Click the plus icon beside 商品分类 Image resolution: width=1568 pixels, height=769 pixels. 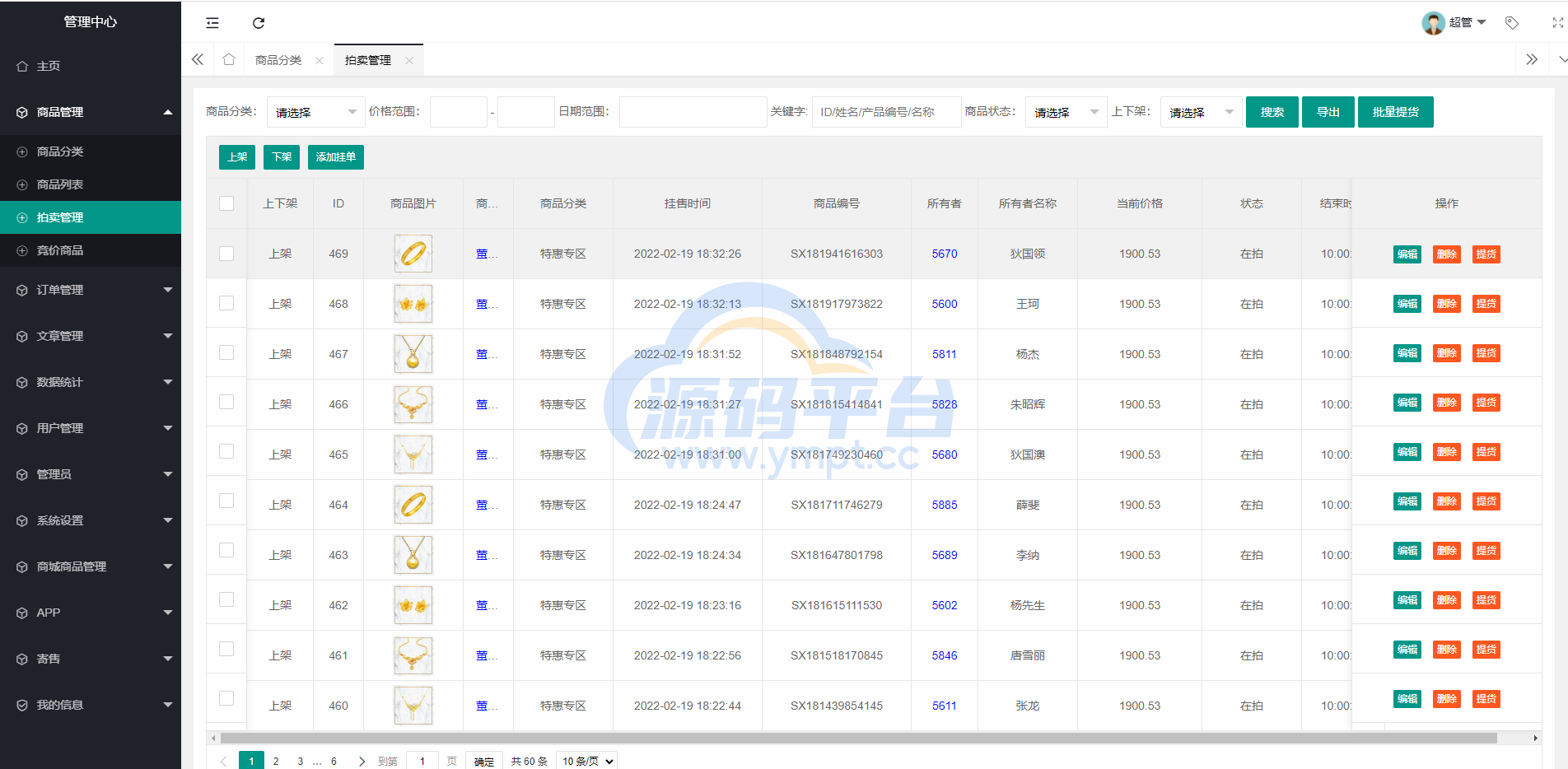tap(22, 151)
